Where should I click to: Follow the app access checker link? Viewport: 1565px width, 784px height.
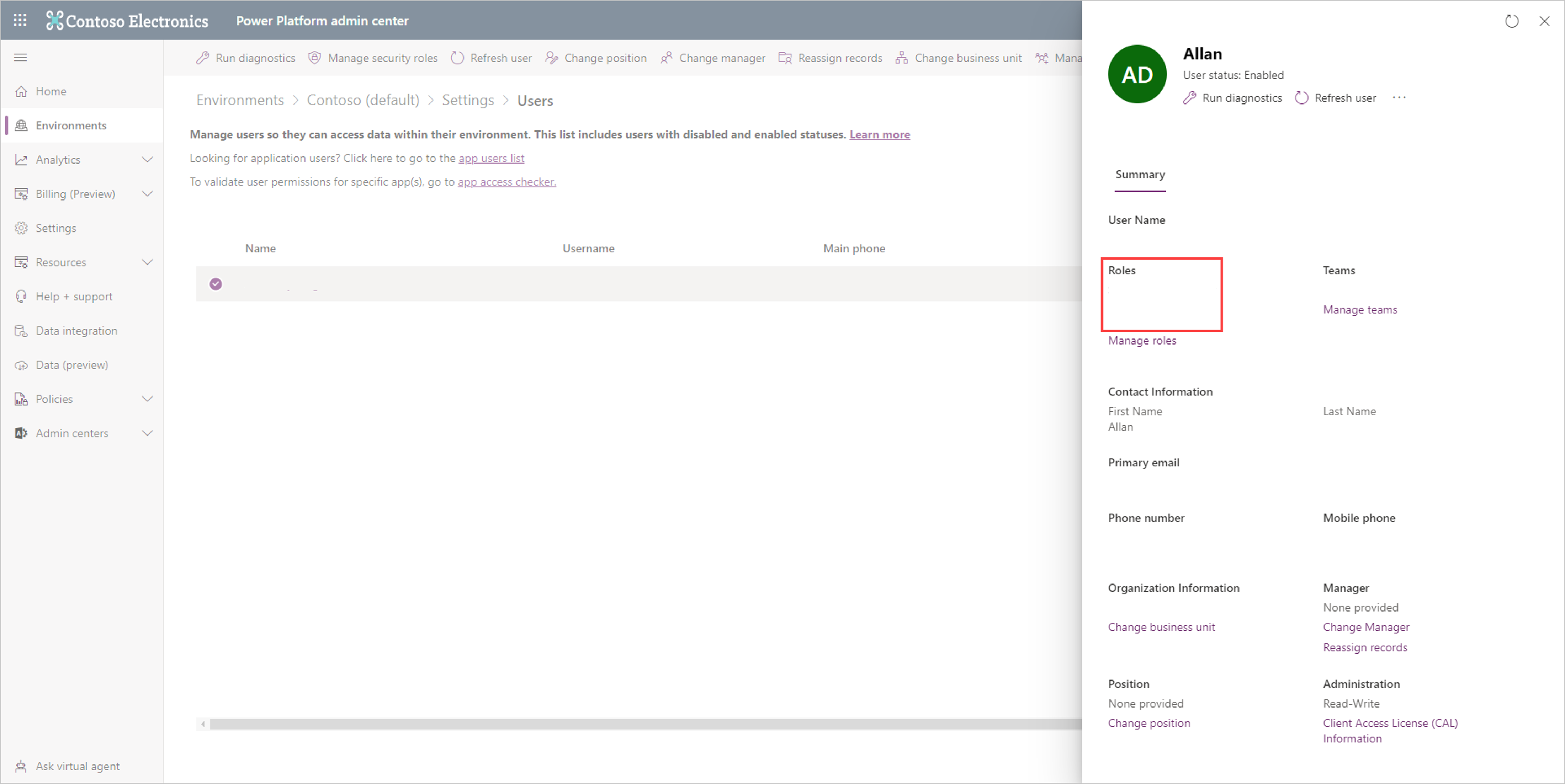(x=506, y=182)
